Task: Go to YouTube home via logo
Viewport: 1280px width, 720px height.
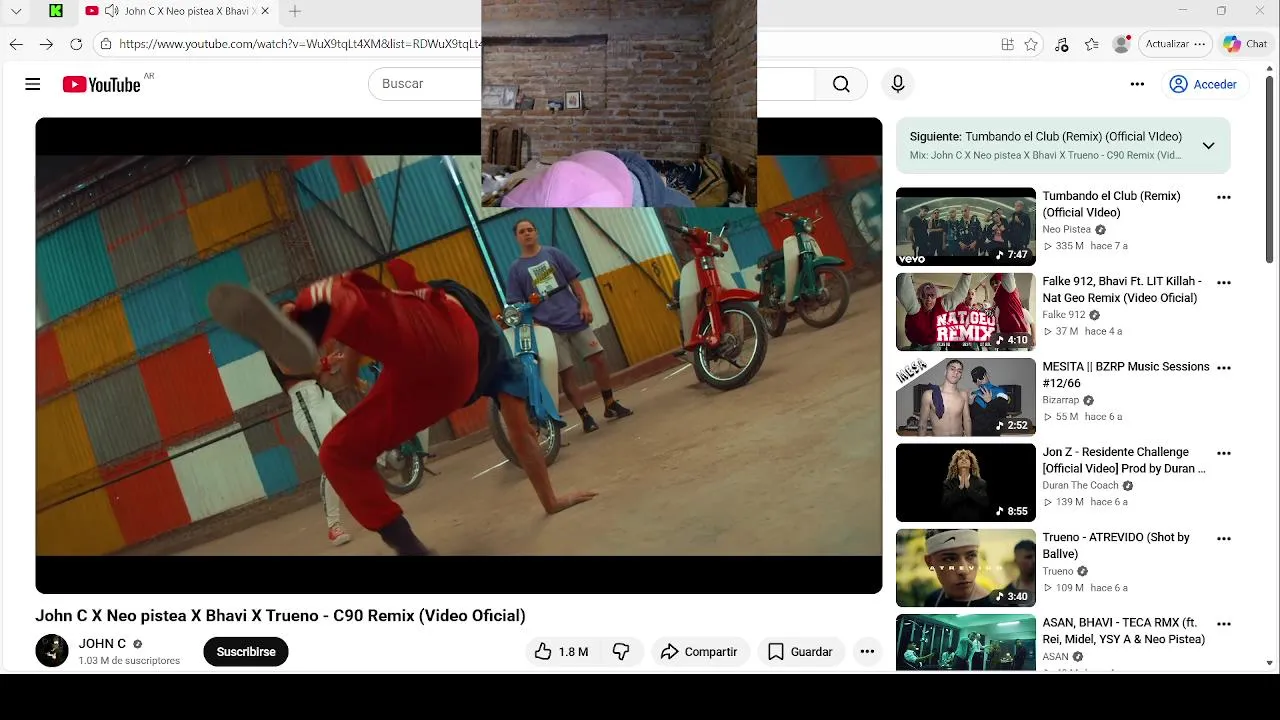Action: pyautogui.click(x=101, y=84)
